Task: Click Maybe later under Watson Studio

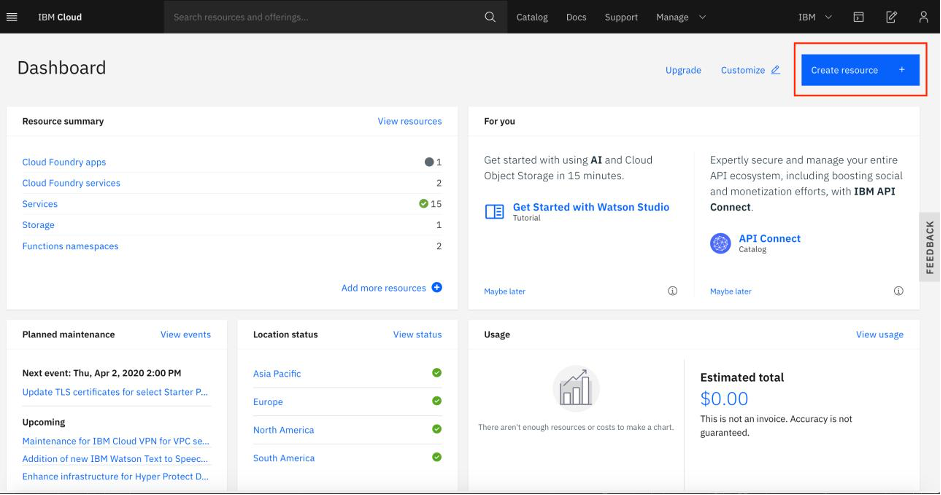Action: click(x=504, y=292)
